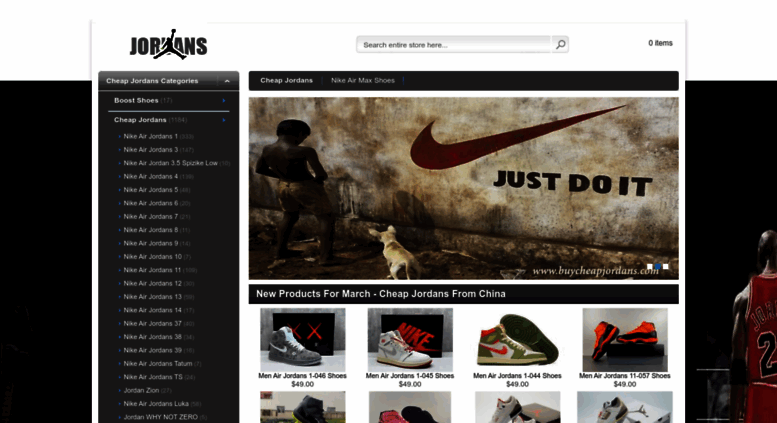Open Cheap Jordans sidebar category
Image resolution: width=777 pixels, height=423 pixels.
coord(140,120)
